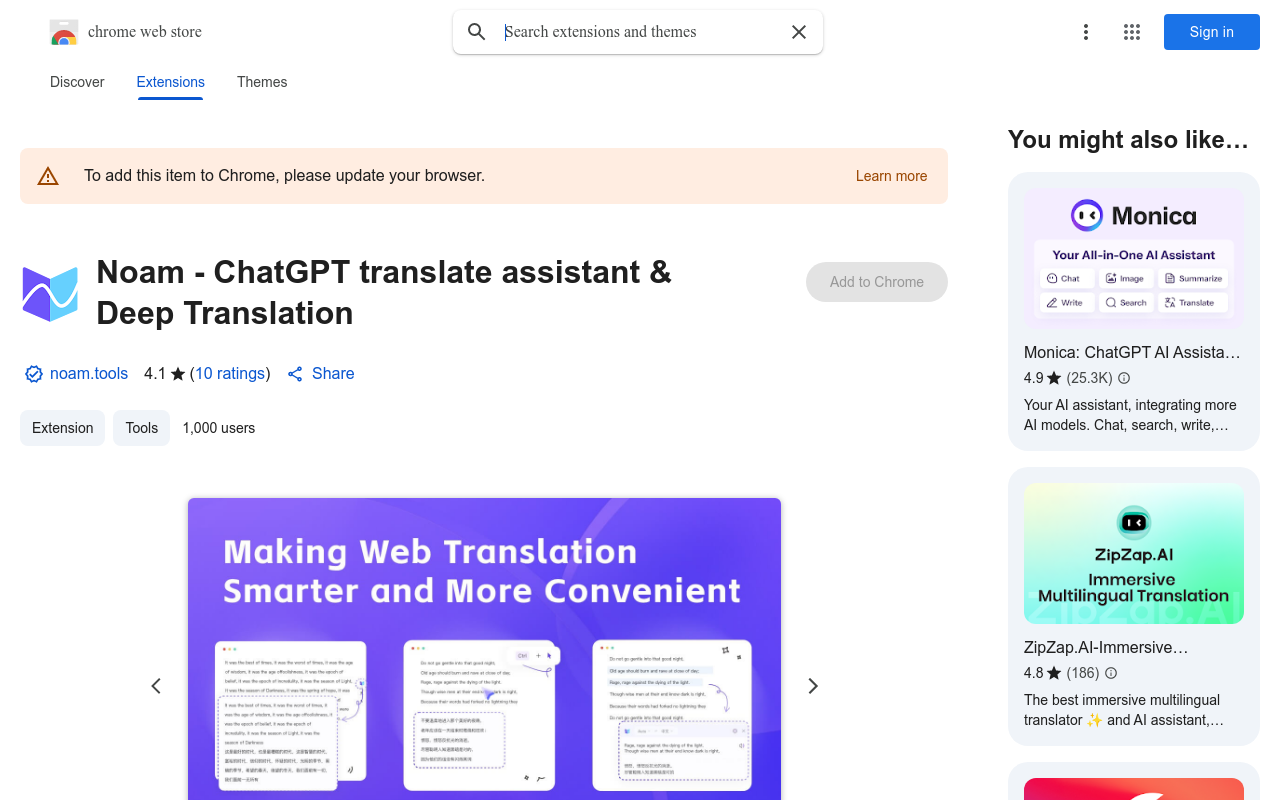Click the Noam extension title heading
This screenshot has height=800, width=1280.
pyautogui.click(x=384, y=292)
